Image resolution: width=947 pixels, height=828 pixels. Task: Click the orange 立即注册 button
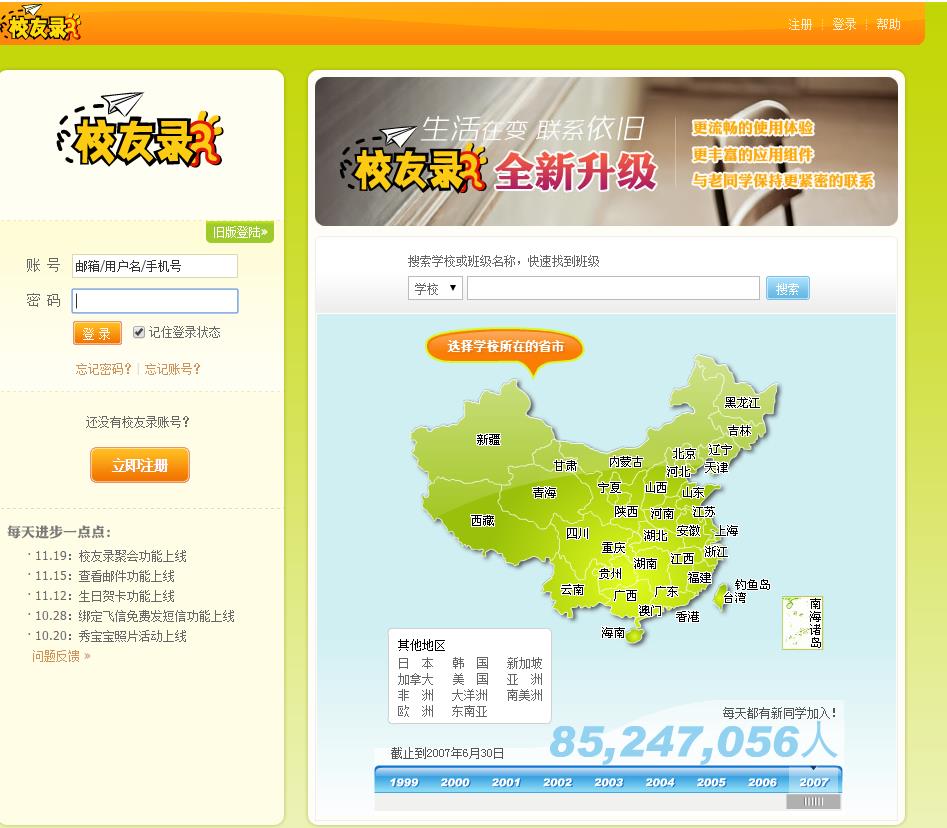coord(140,465)
